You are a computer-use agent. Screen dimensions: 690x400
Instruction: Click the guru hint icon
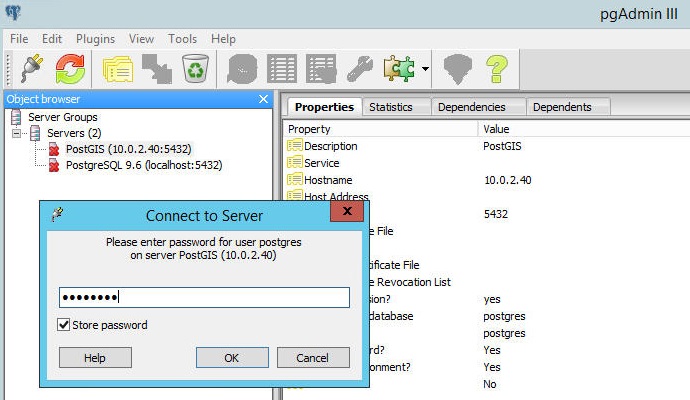[457, 69]
